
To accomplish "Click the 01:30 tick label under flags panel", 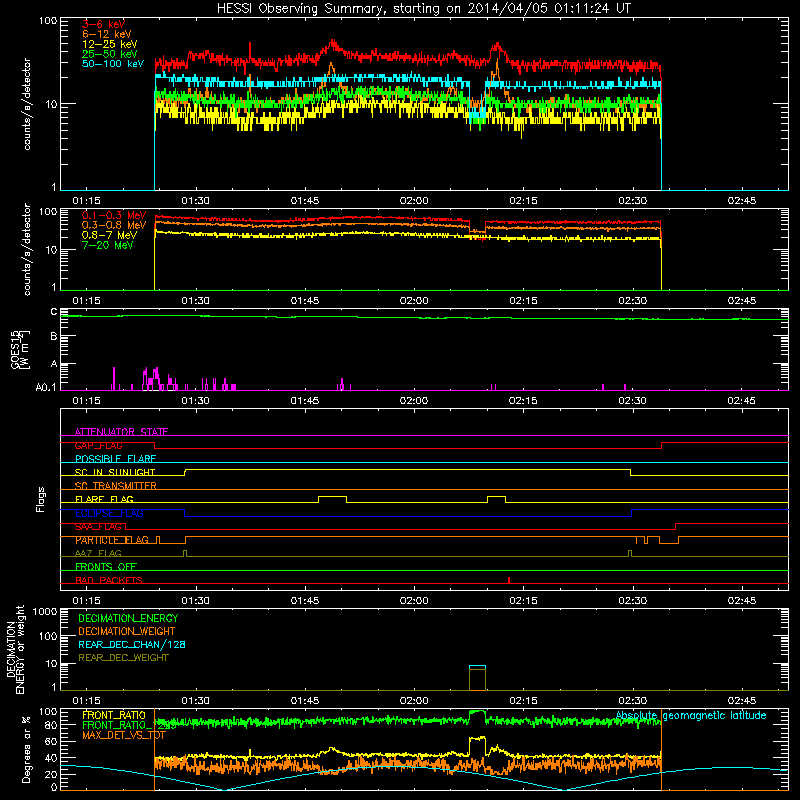I will [x=195, y=601].
